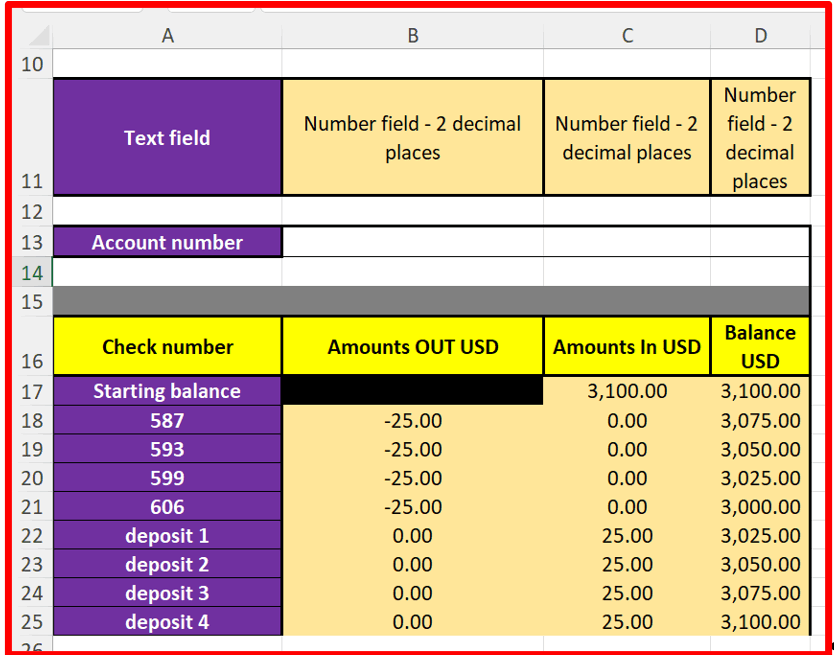Select row 17 header
This screenshot has height=655, width=834.
click(32, 391)
